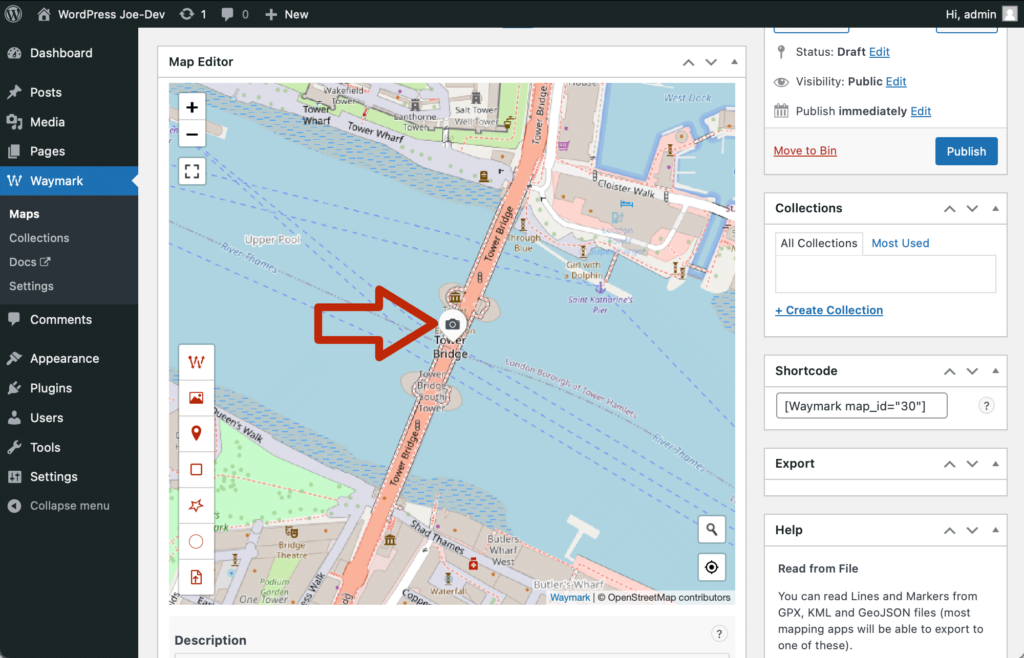Switch to the Most Used tab
This screenshot has height=658, width=1024.
(900, 243)
